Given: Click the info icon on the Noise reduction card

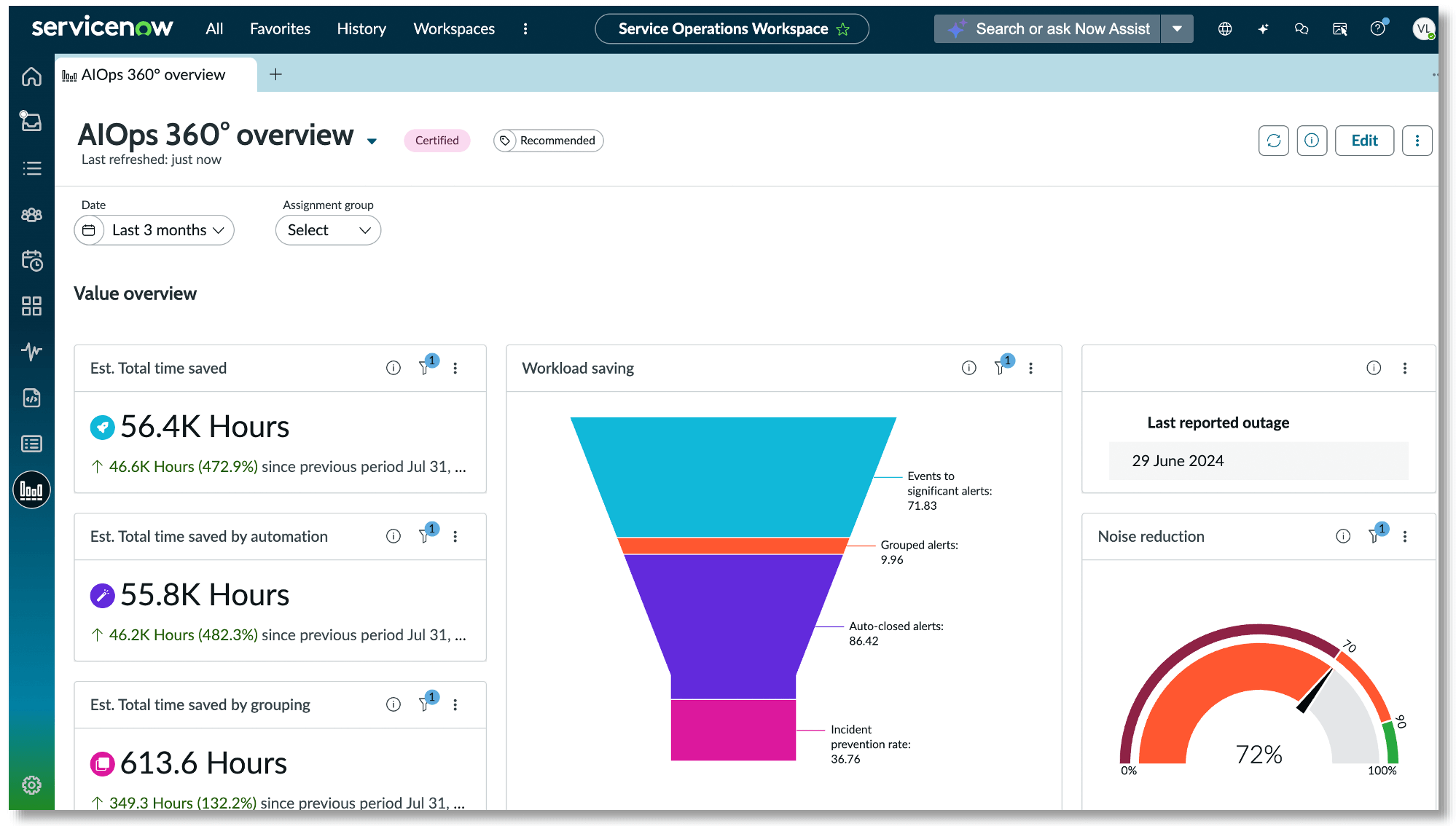Looking at the screenshot, I should pos(1342,536).
